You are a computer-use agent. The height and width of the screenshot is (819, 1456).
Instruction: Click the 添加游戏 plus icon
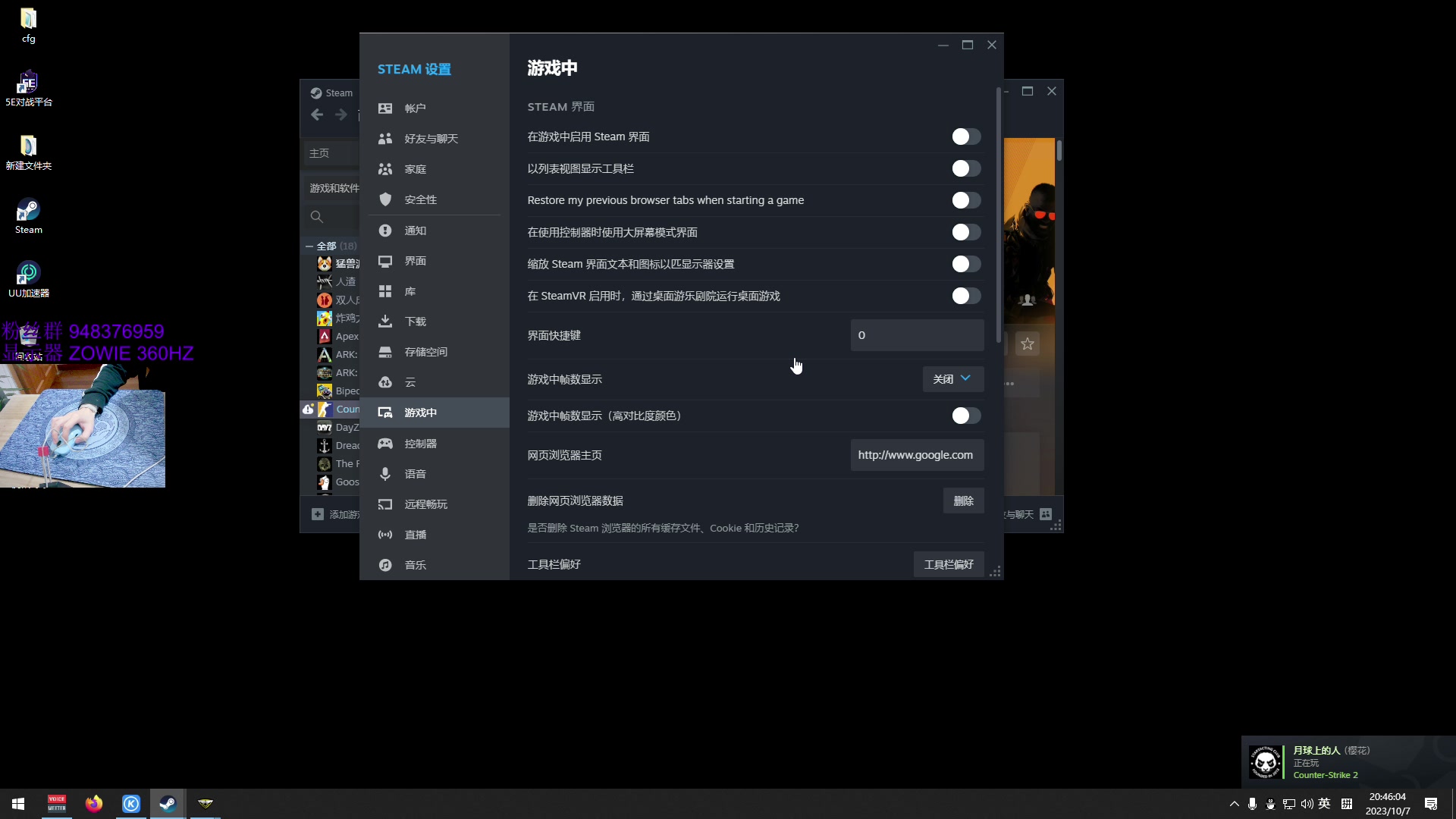tap(318, 514)
